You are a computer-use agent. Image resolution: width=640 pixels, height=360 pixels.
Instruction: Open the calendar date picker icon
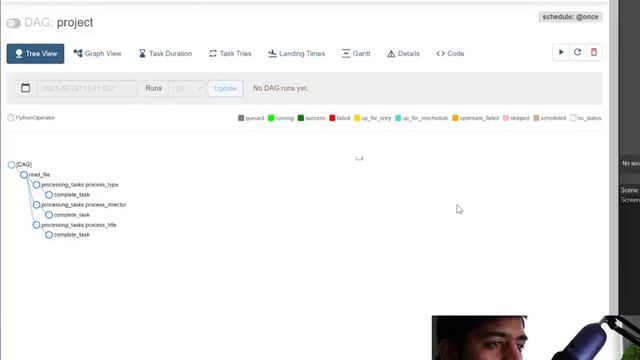tap(25, 88)
